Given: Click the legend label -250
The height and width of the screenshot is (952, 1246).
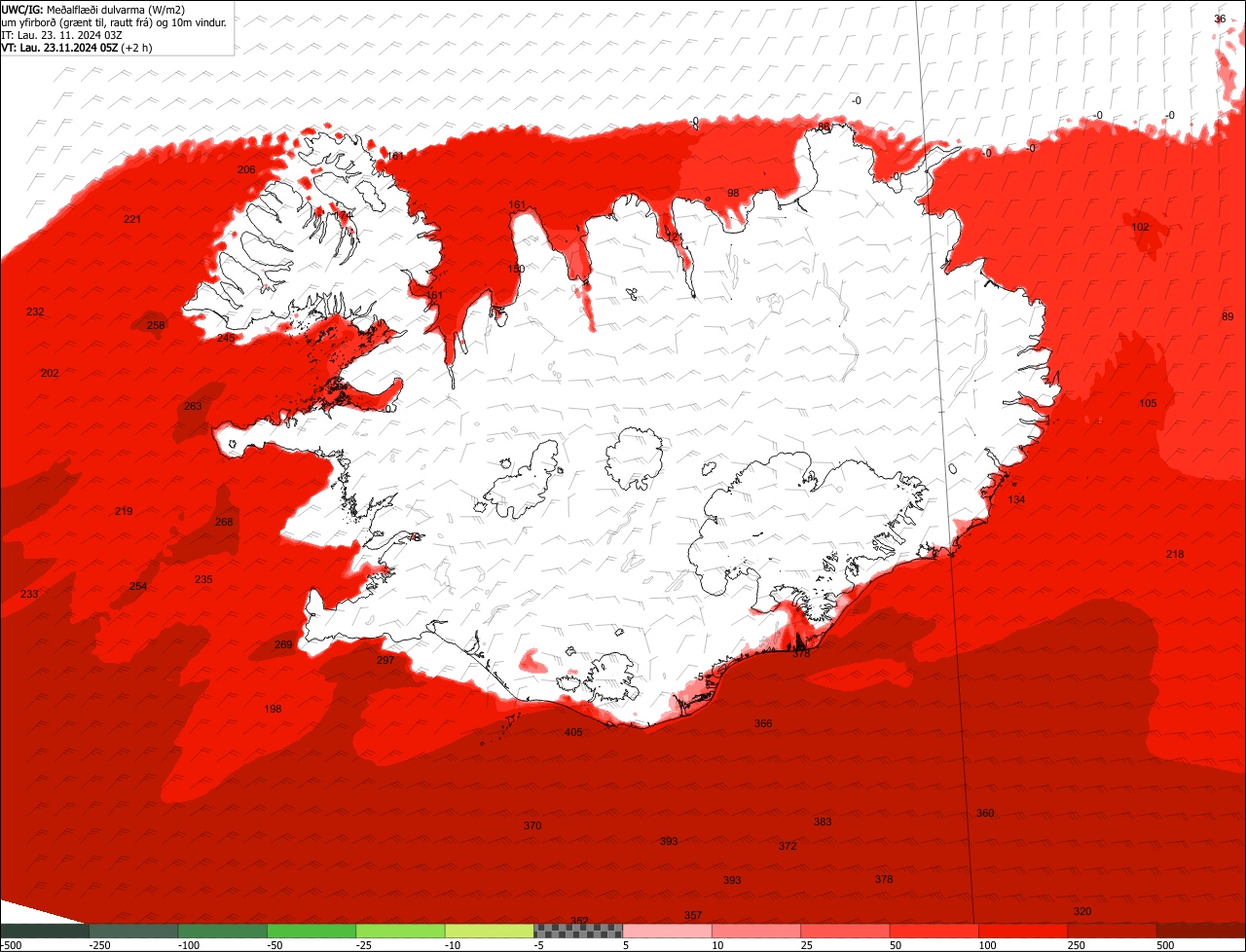Looking at the screenshot, I should click(x=99, y=944).
